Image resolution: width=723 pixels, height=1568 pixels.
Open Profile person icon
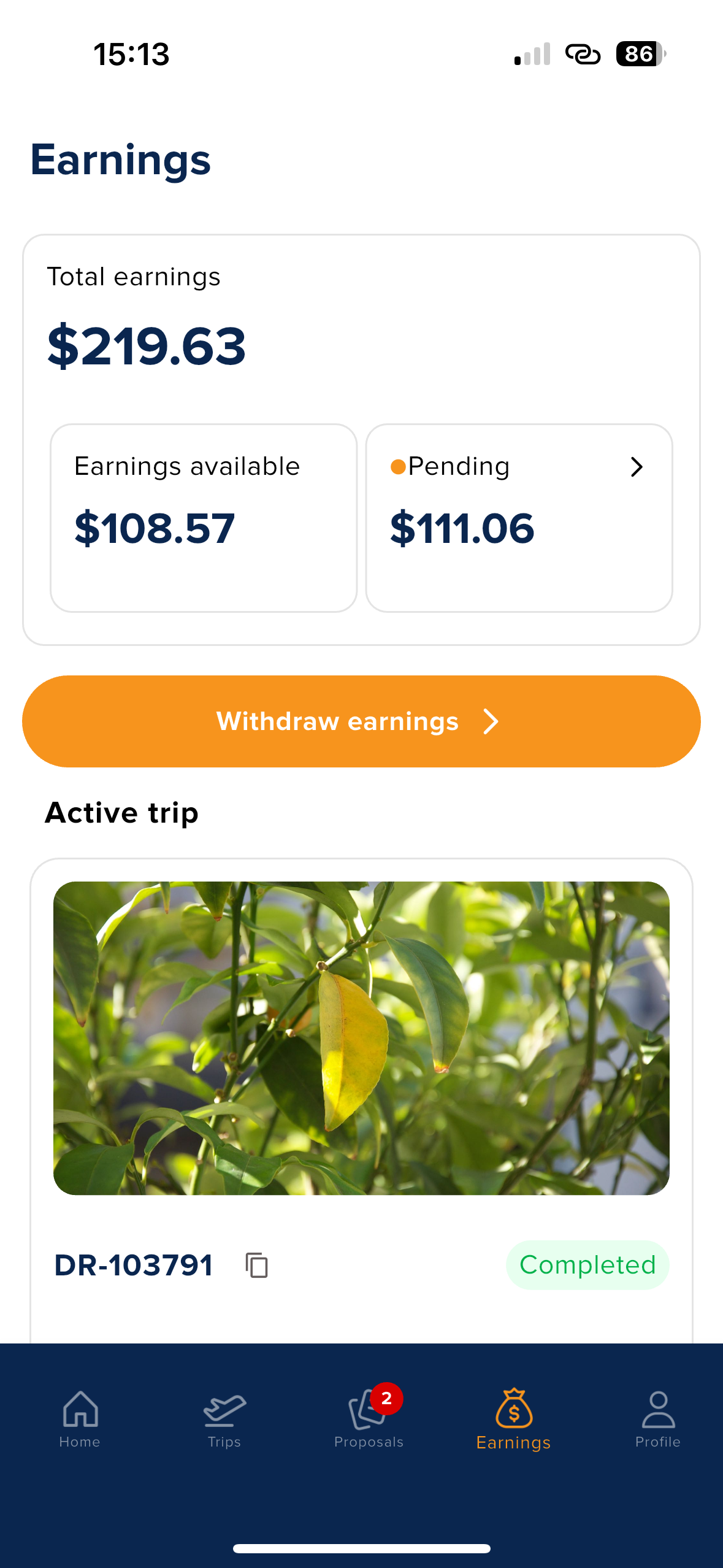(658, 1409)
